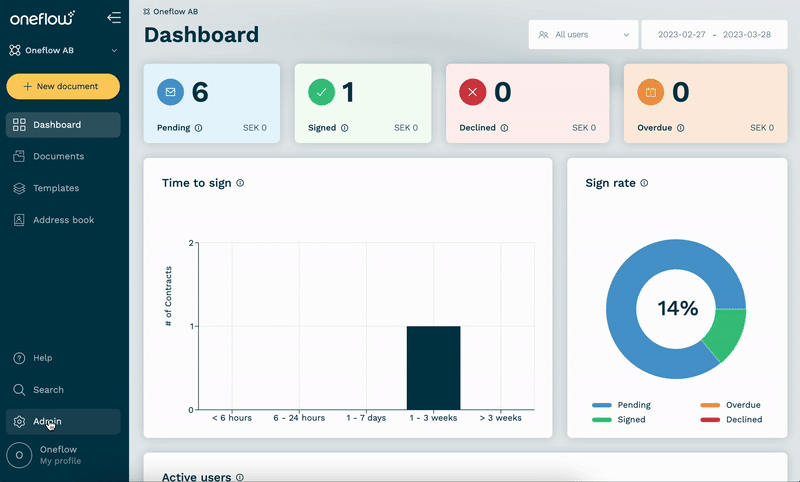Create a New document
The width and height of the screenshot is (800, 482).
pyautogui.click(x=63, y=86)
